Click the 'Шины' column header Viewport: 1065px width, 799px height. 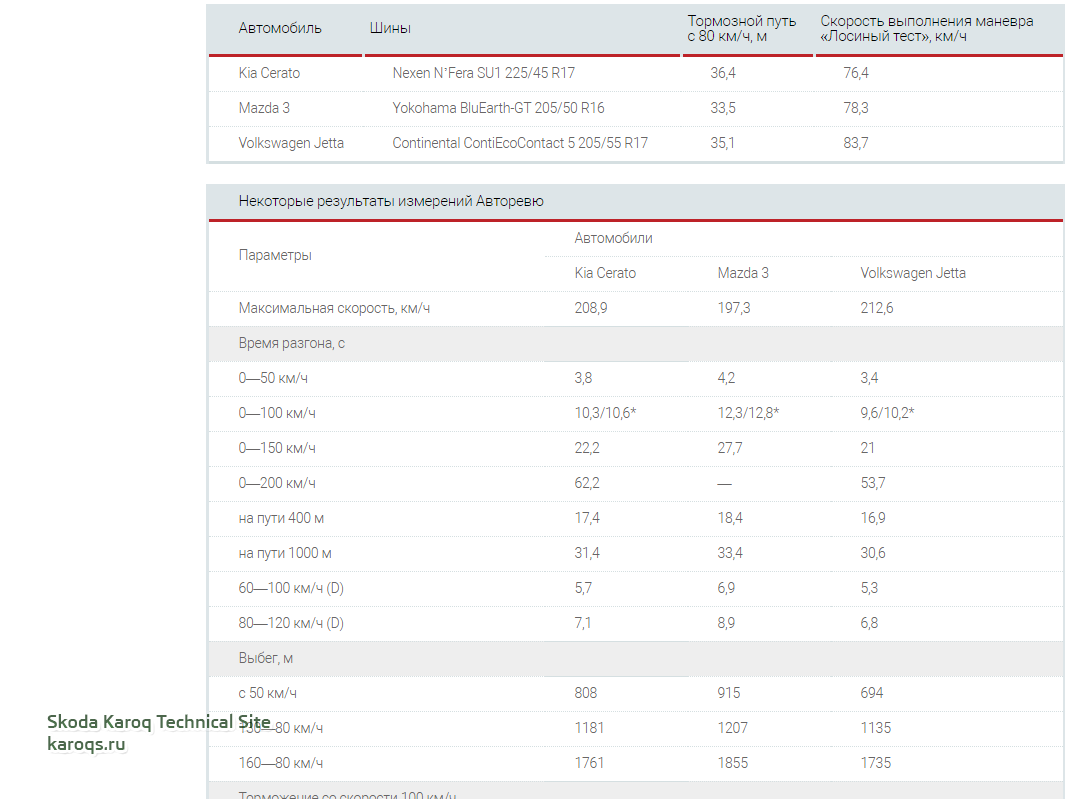390,29
